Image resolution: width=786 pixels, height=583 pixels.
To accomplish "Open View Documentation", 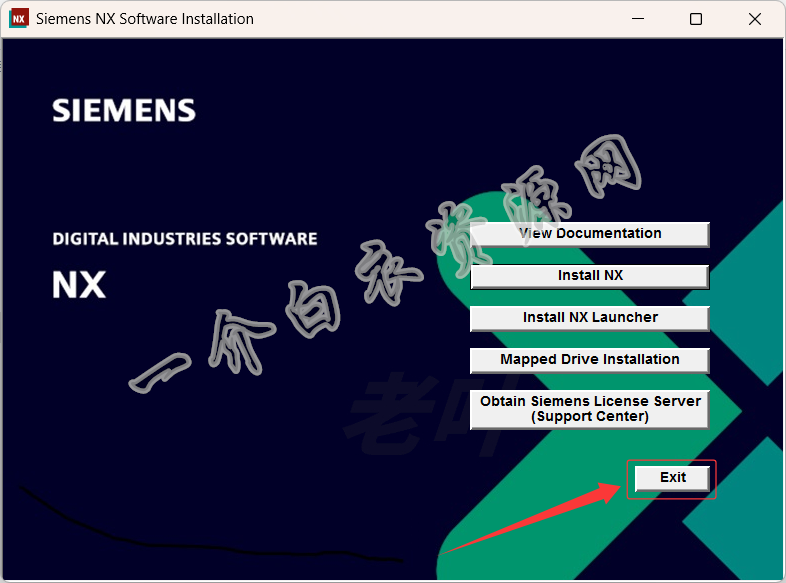I will tap(590, 234).
